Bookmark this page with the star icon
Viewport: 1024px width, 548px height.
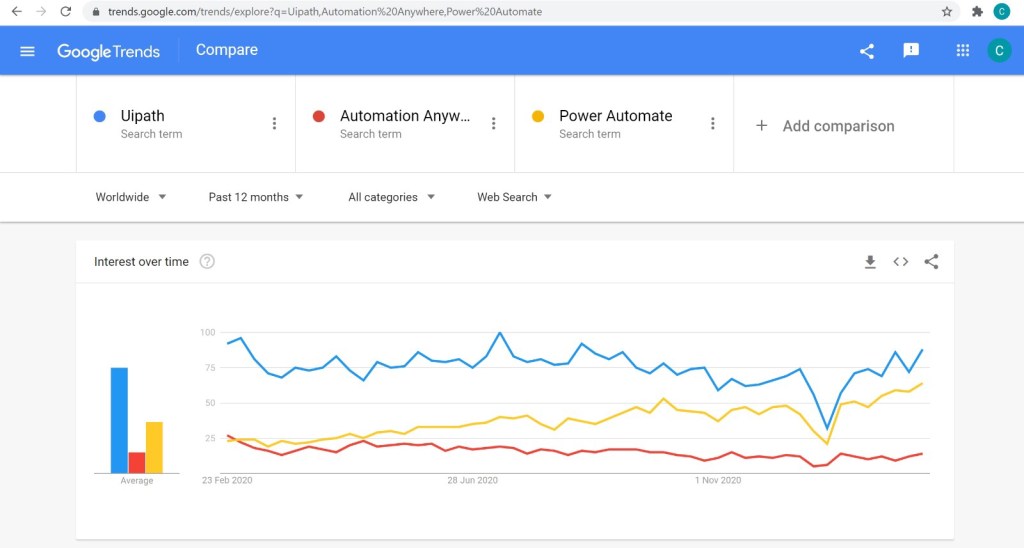pyautogui.click(x=947, y=12)
